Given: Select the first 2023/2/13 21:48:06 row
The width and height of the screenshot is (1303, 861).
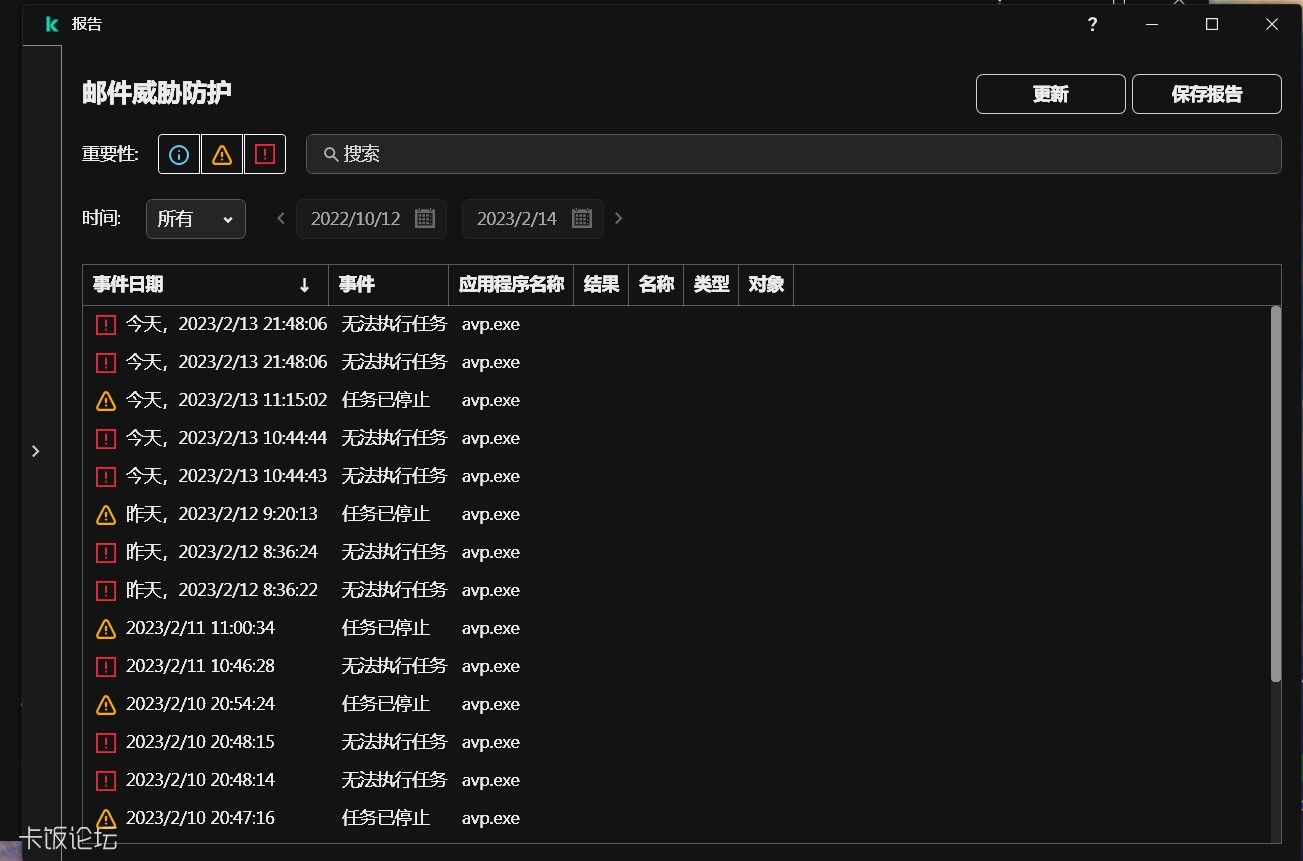Looking at the screenshot, I should [676, 324].
